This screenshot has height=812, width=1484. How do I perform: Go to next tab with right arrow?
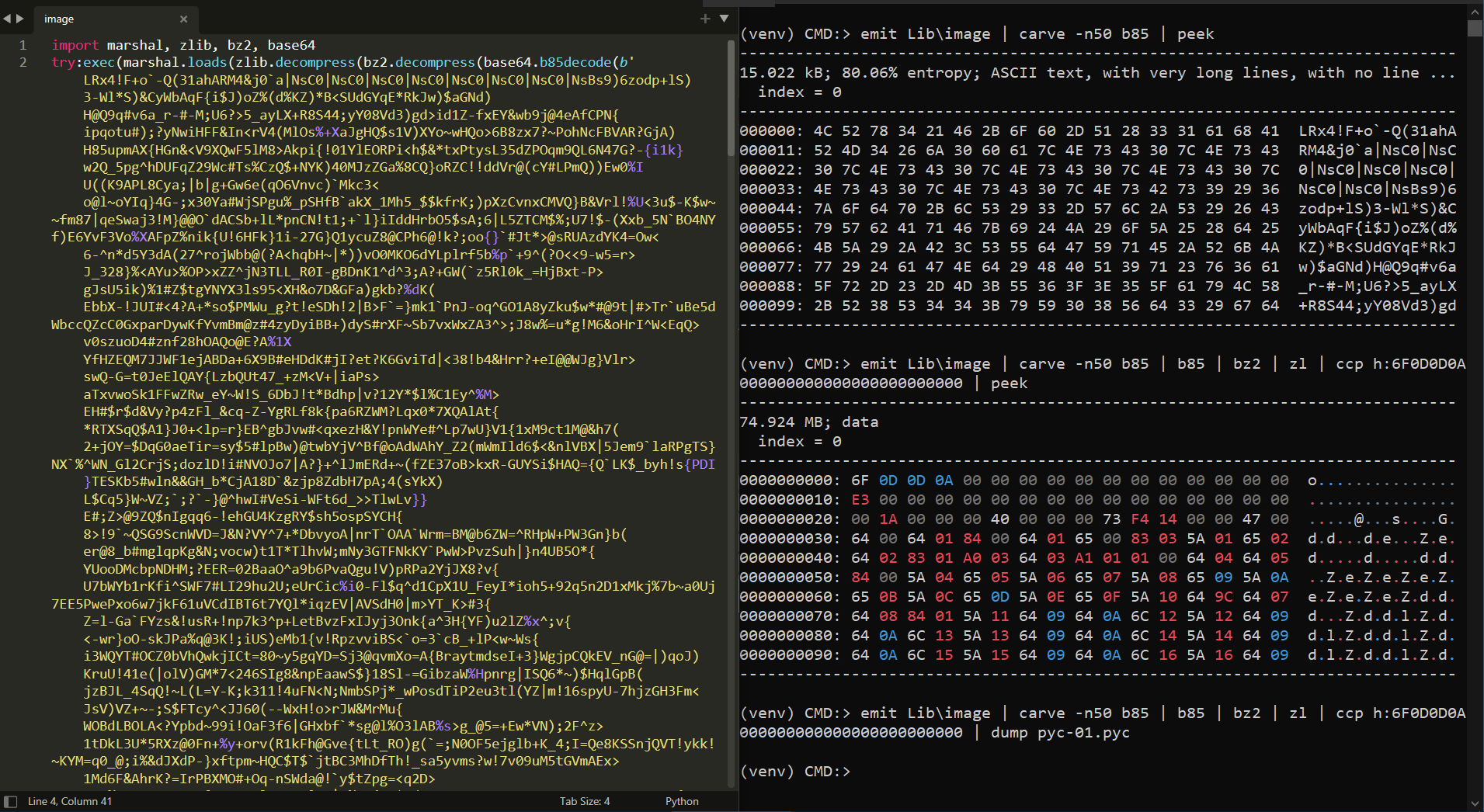(x=20, y=18)
